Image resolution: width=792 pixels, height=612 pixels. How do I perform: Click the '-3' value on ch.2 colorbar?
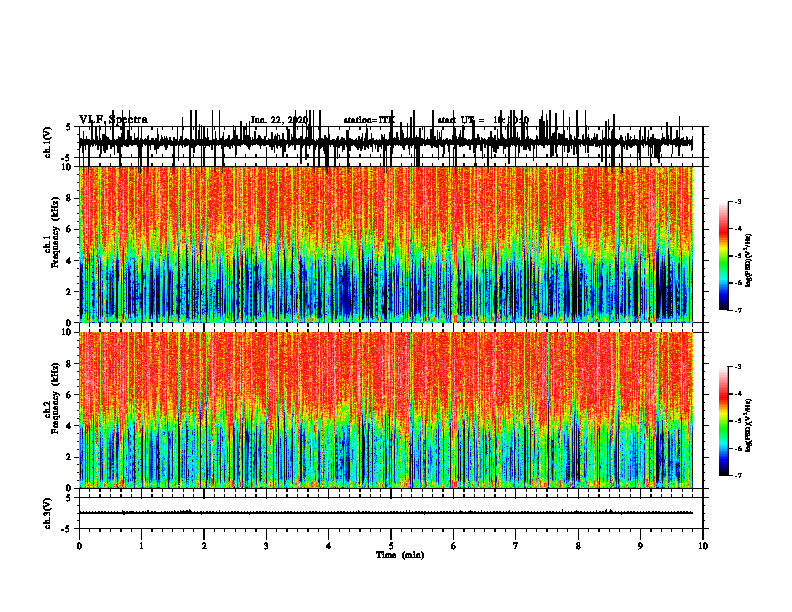(737, 367)
